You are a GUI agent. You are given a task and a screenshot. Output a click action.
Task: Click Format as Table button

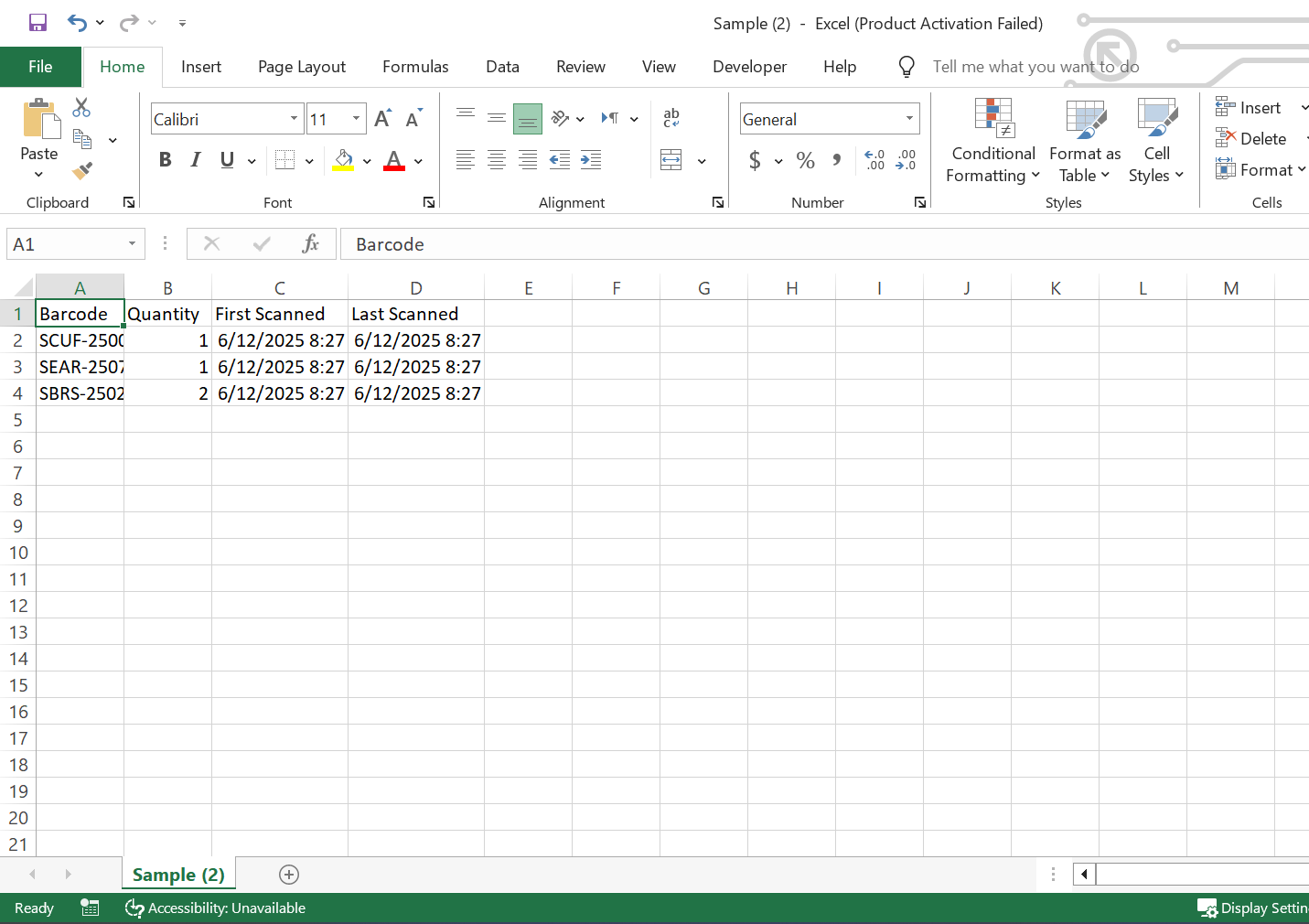(x=1085, y=142)
